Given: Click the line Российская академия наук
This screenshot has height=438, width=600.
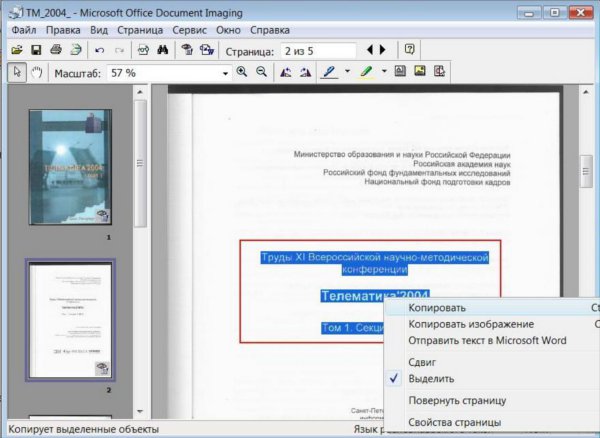Looking at the screenshot, I should click(461, 164).
